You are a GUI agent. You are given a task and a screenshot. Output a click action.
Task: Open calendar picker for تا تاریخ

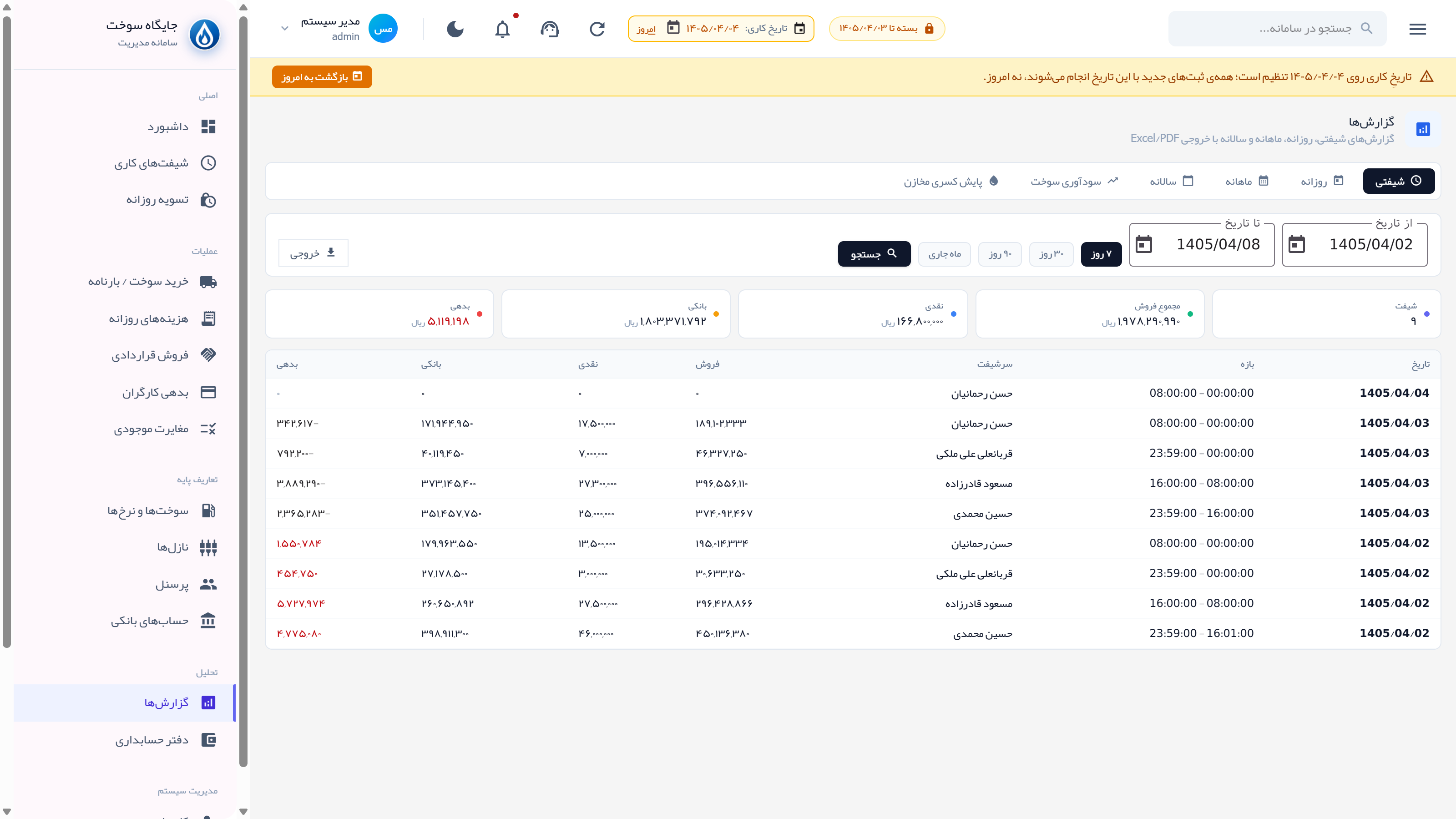[x=1143, y=244]
